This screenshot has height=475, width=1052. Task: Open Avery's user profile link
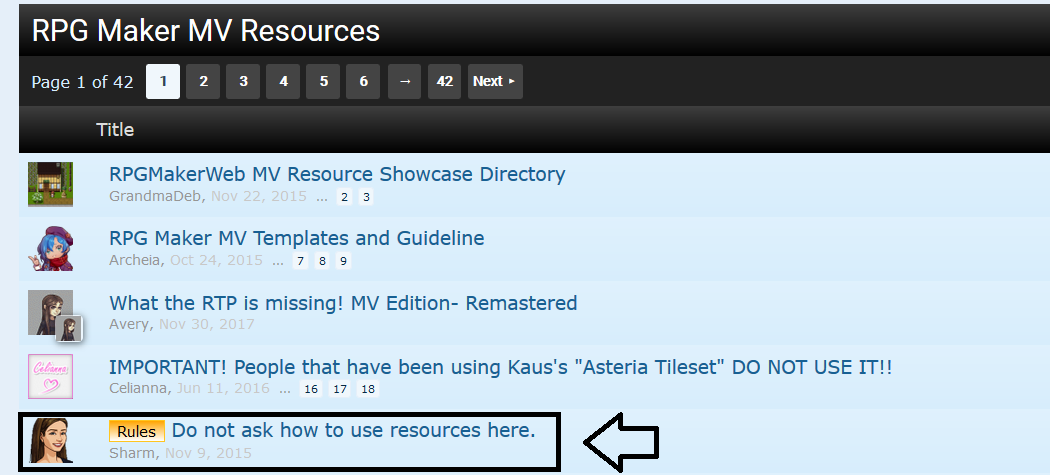coord(131,324)
